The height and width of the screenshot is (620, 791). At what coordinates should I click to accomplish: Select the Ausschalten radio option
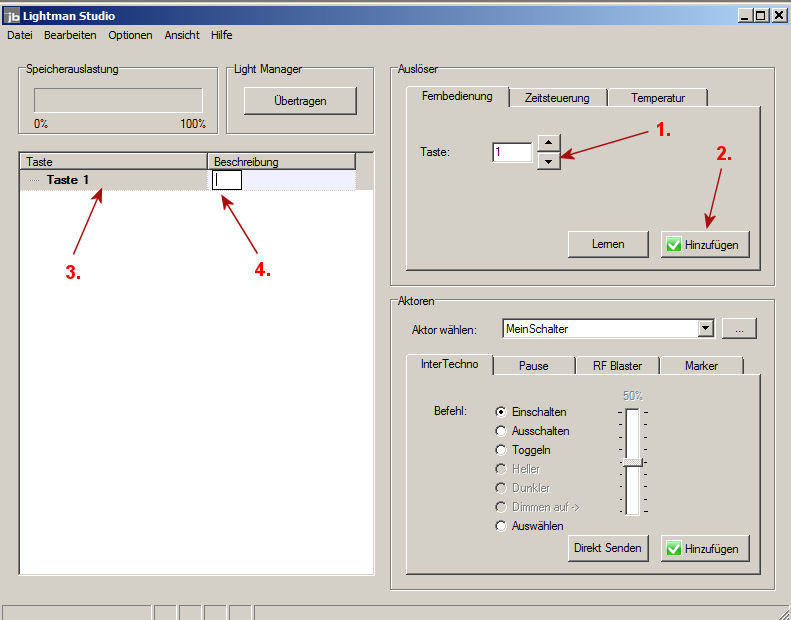tap(501, 431)
